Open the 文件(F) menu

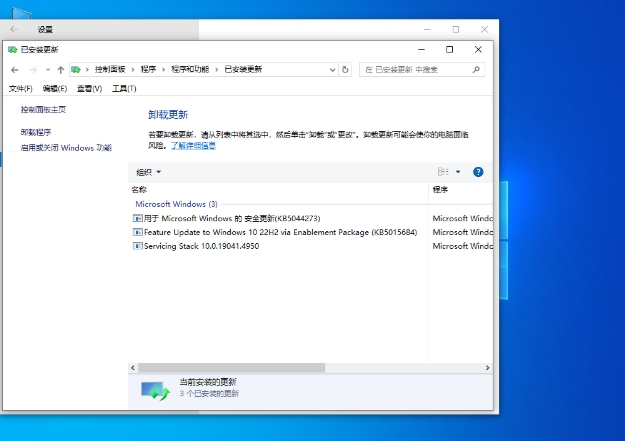(20, 89)
